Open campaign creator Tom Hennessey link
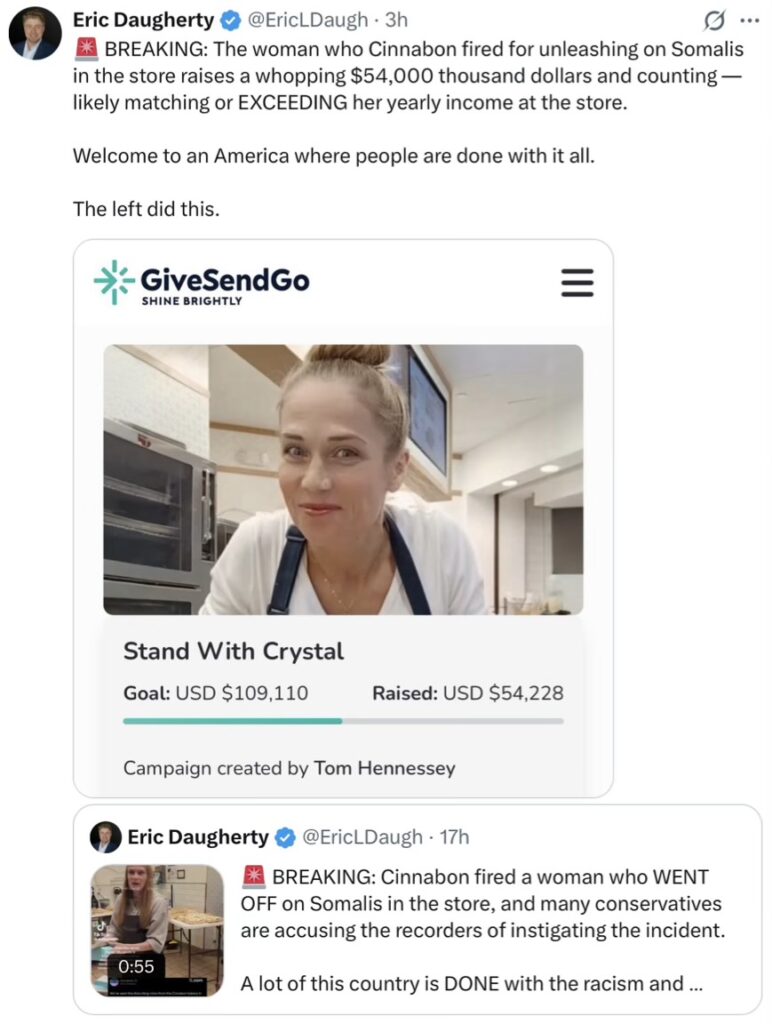772x1024 pixels. tap(384, 768)
